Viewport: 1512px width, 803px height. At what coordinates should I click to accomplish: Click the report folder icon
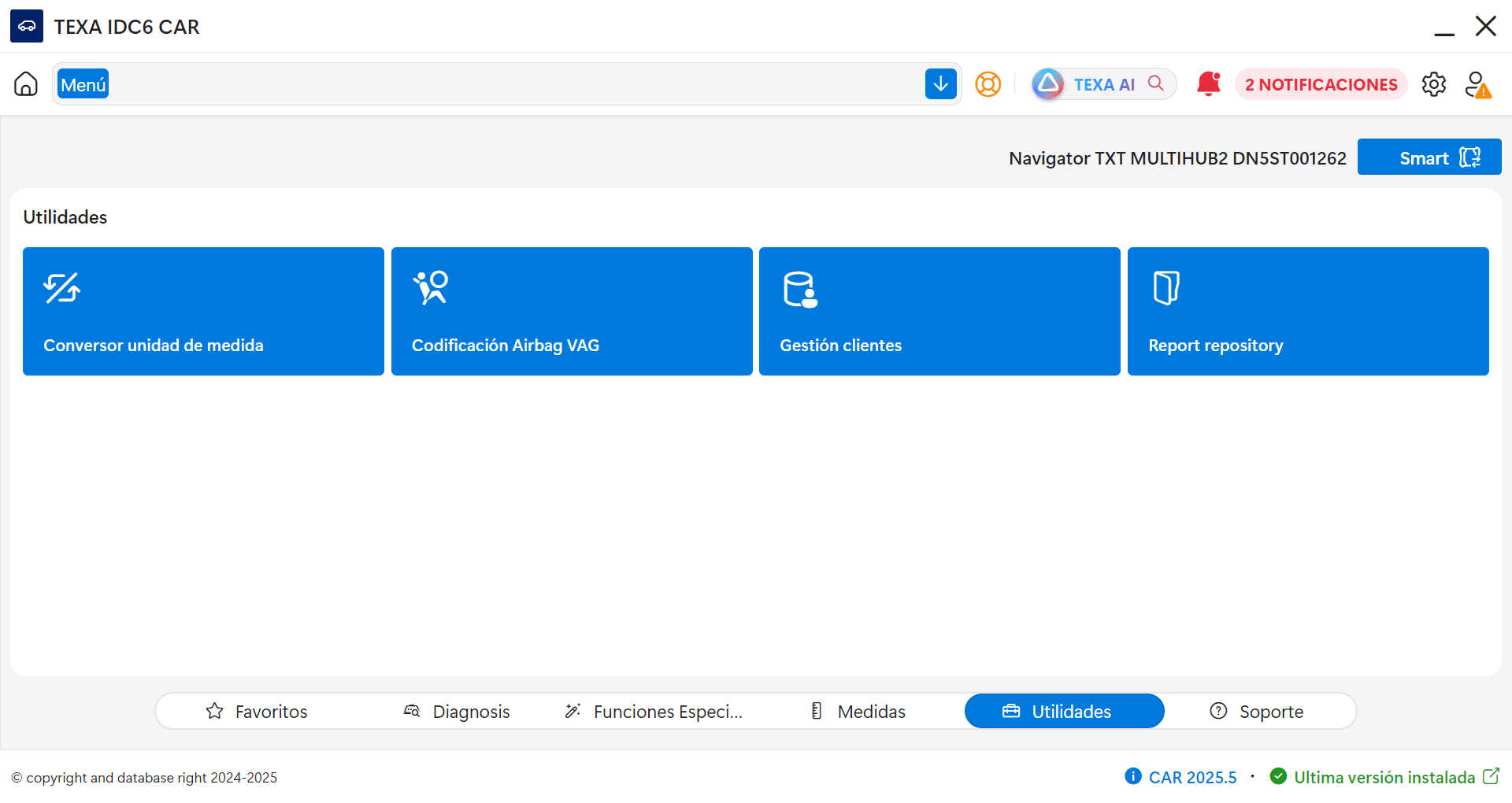(1166, 288)
